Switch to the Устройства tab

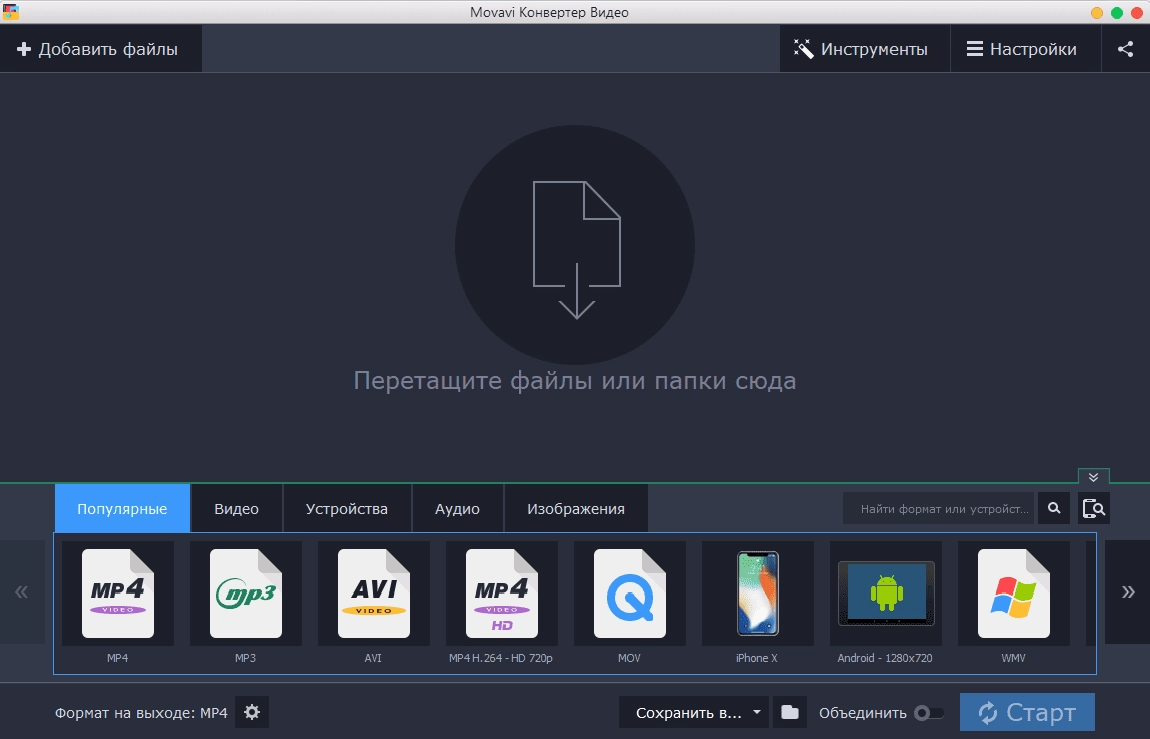click(x=347, y=508)
